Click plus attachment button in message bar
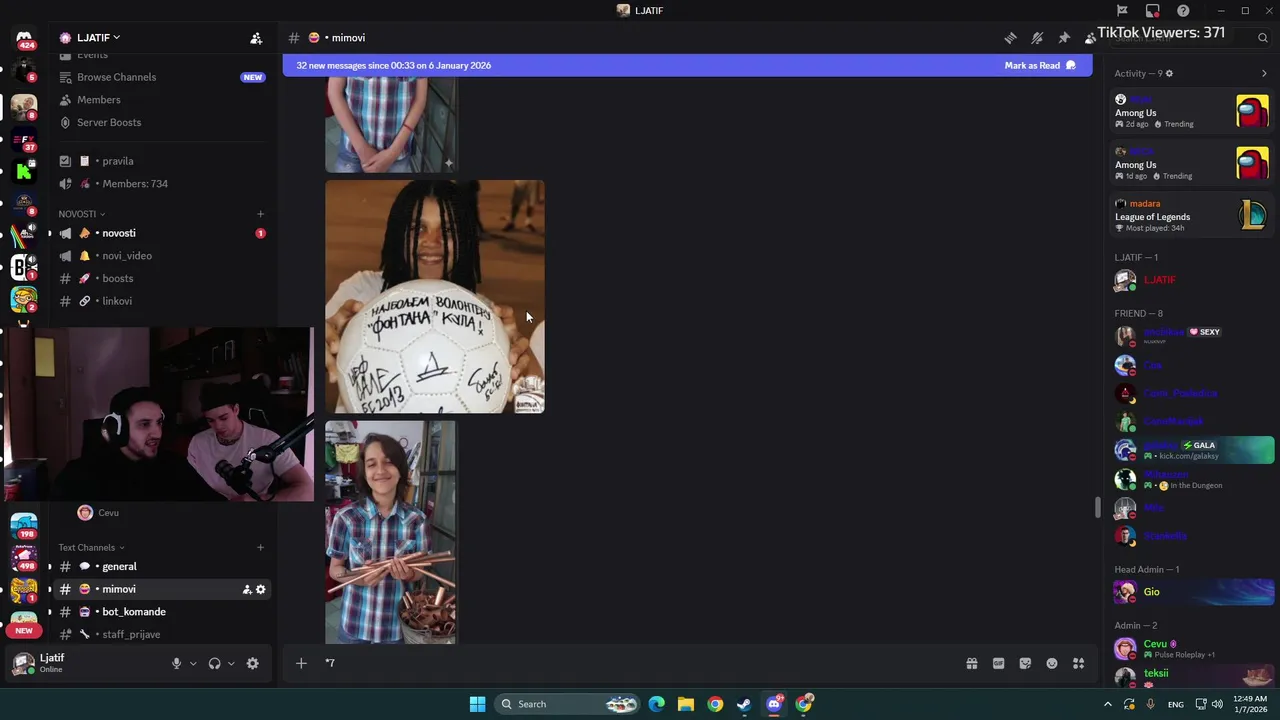This screenshot has height=720, width=1280. coord(301,663)
